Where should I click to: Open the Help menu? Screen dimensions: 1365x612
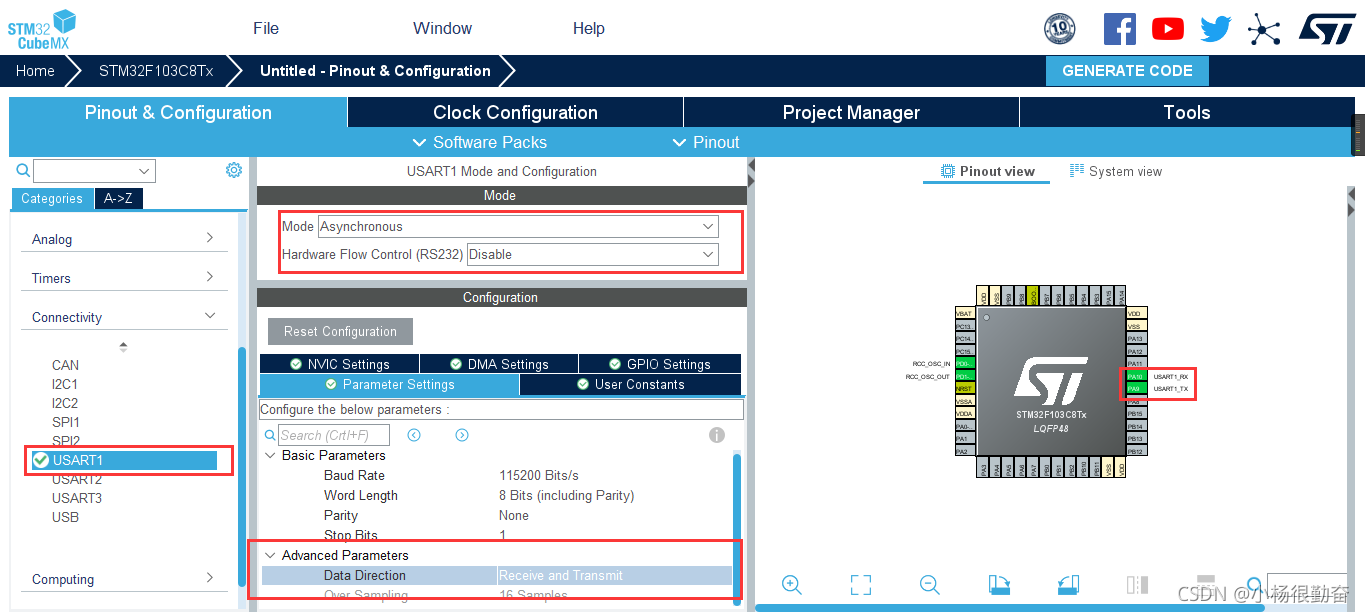point(589,28)
